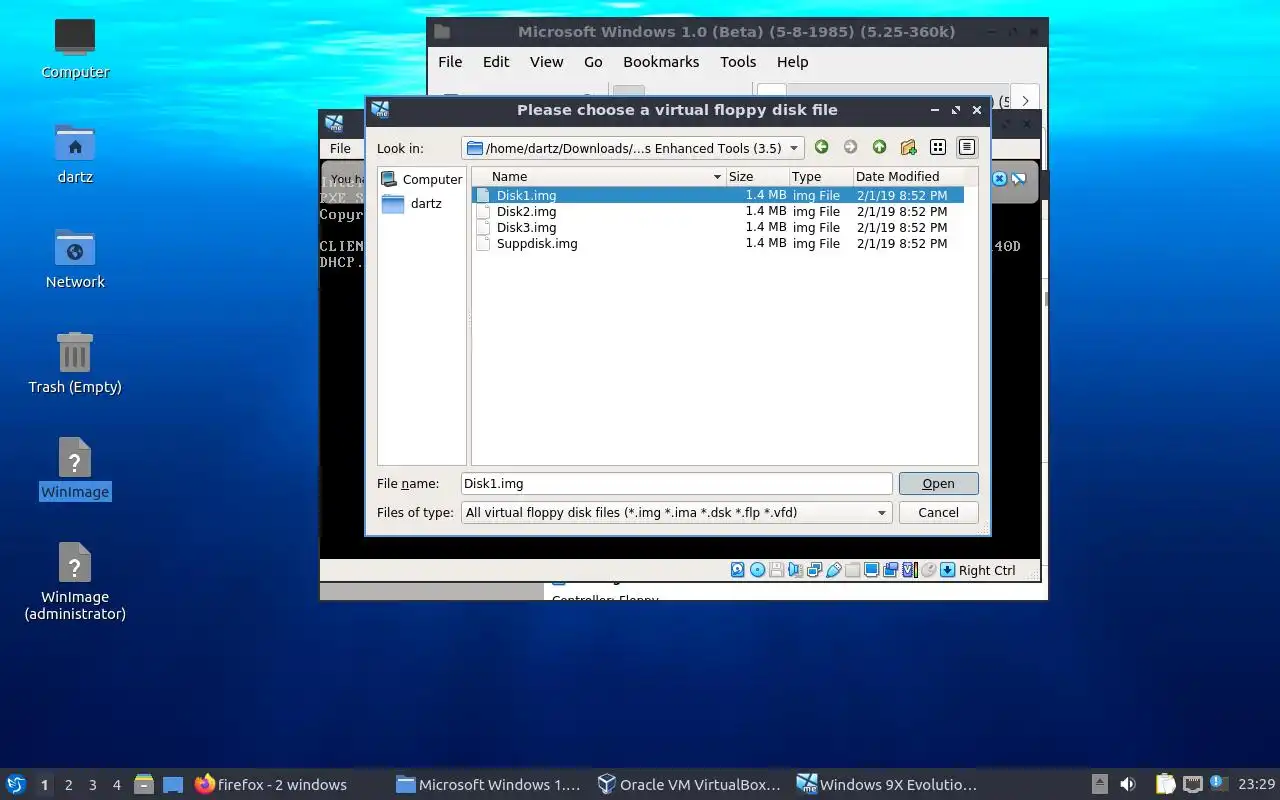The image size is (1280, 800).
Task: Select Disk1.img file
Action: pos(717,195)
